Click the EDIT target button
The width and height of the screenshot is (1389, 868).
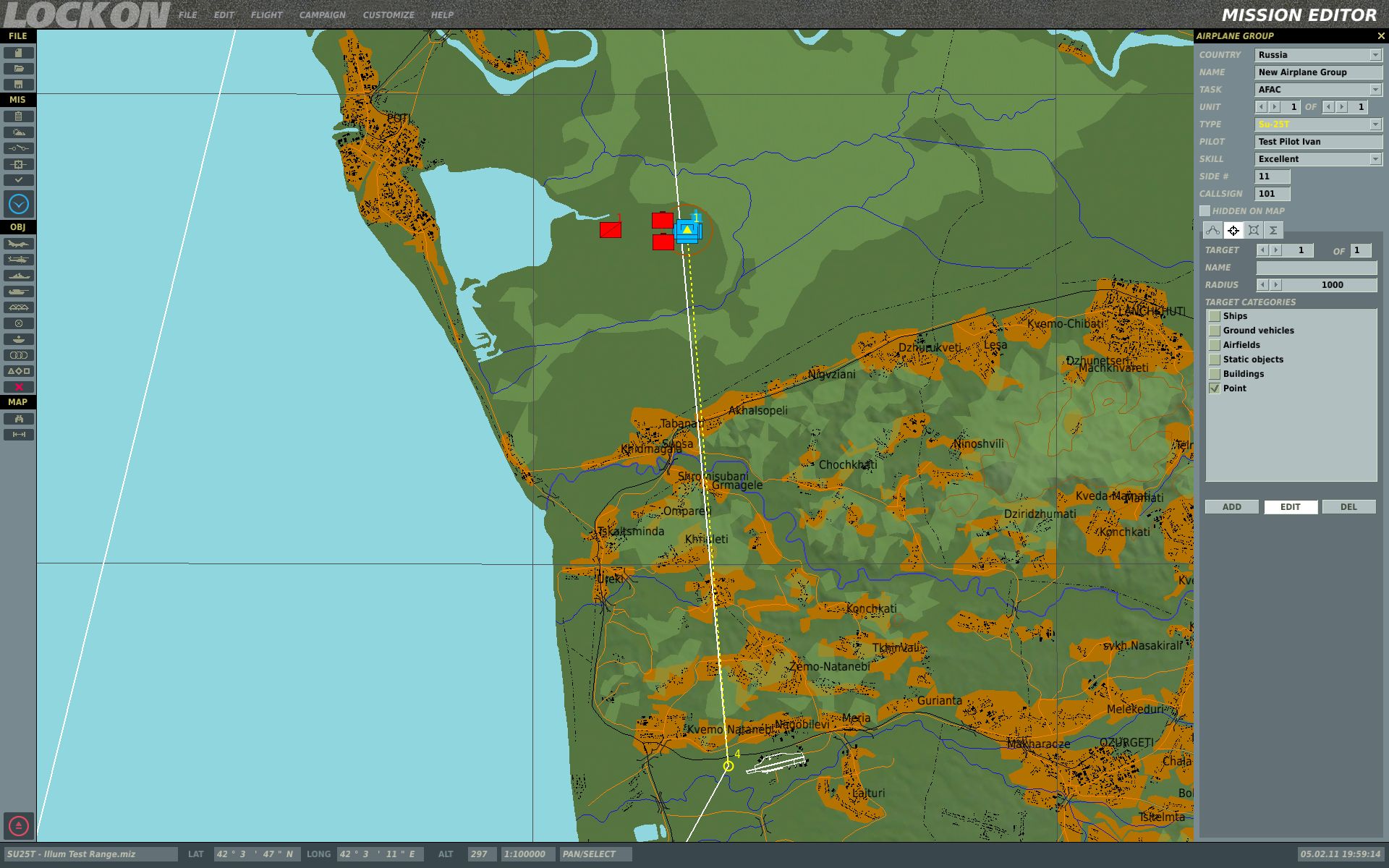coord(1291,507)
